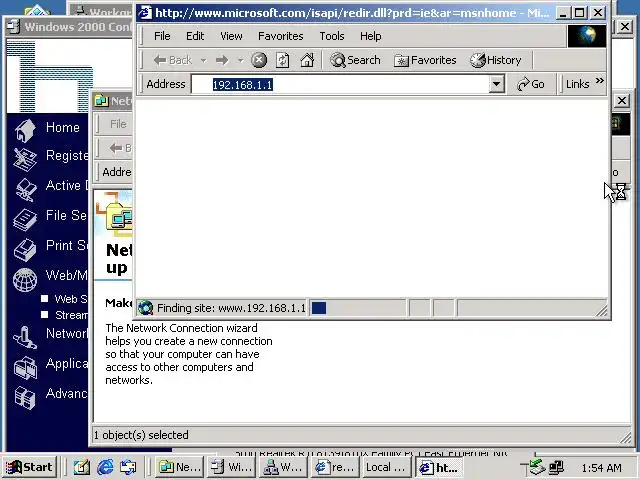This screenshot has height=480, width=640.
Task: Expand the Links toolbar chevron
Action: (600, 81)
